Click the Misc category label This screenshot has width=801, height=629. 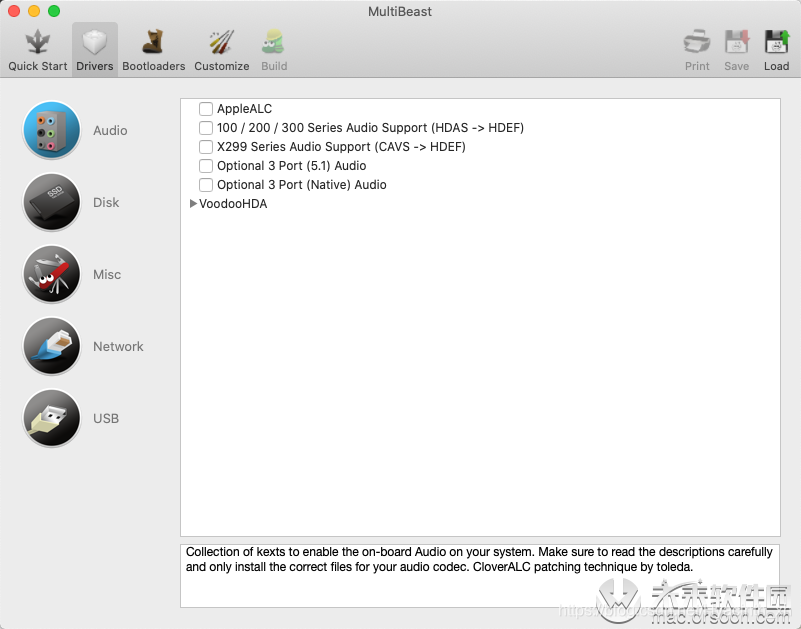click(x=107, y=274)
